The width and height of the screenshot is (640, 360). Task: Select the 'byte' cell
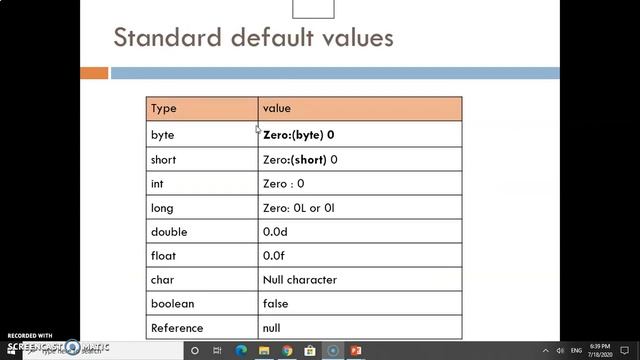202,134
